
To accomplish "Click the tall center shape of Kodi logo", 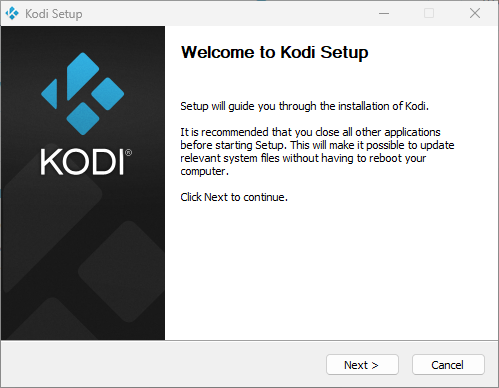I will 83,76.
